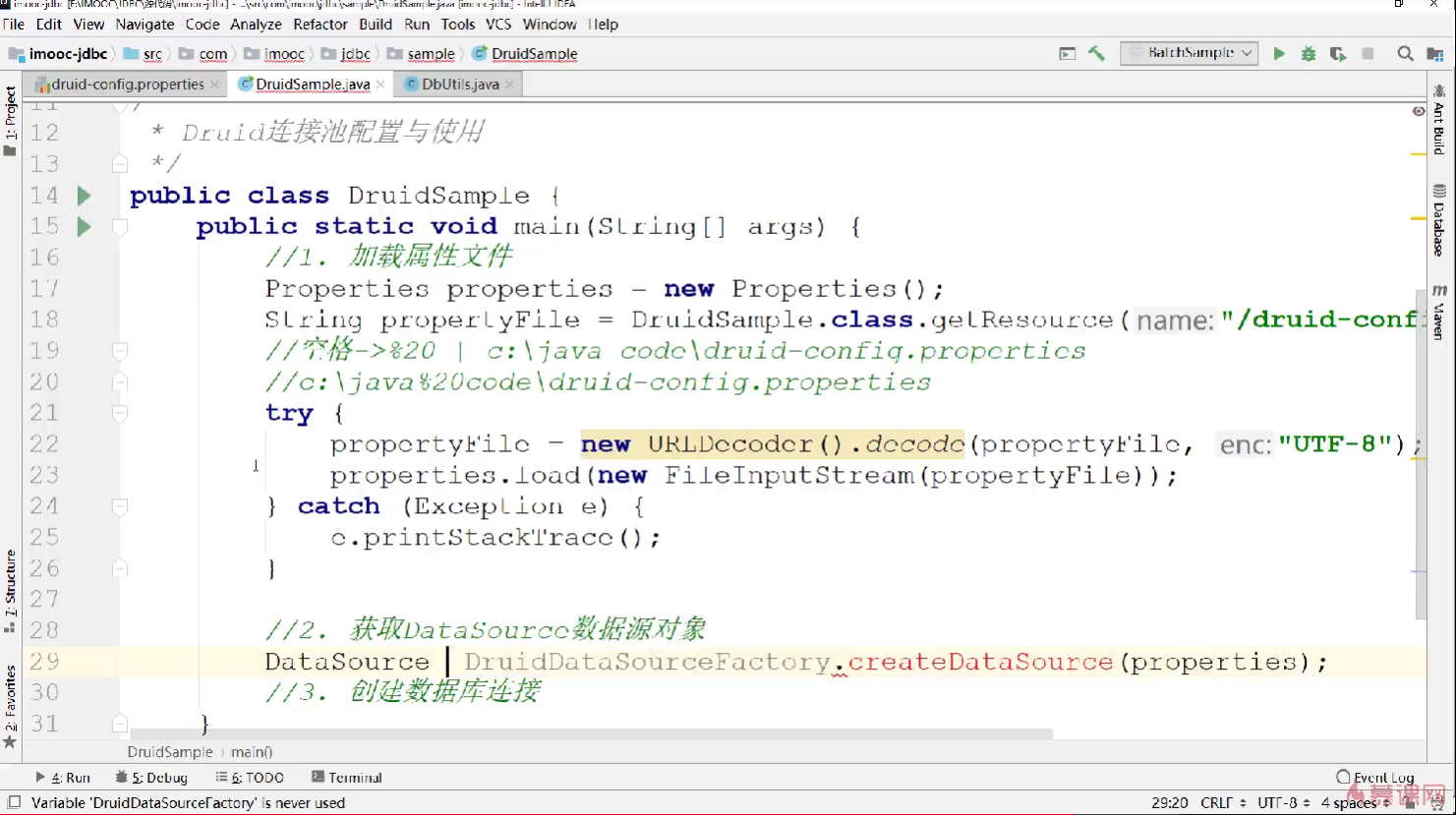Viewport: 1456px width, 815px height.
Task: Click the inspection eye indicator icon
Action: (1419, 111)
